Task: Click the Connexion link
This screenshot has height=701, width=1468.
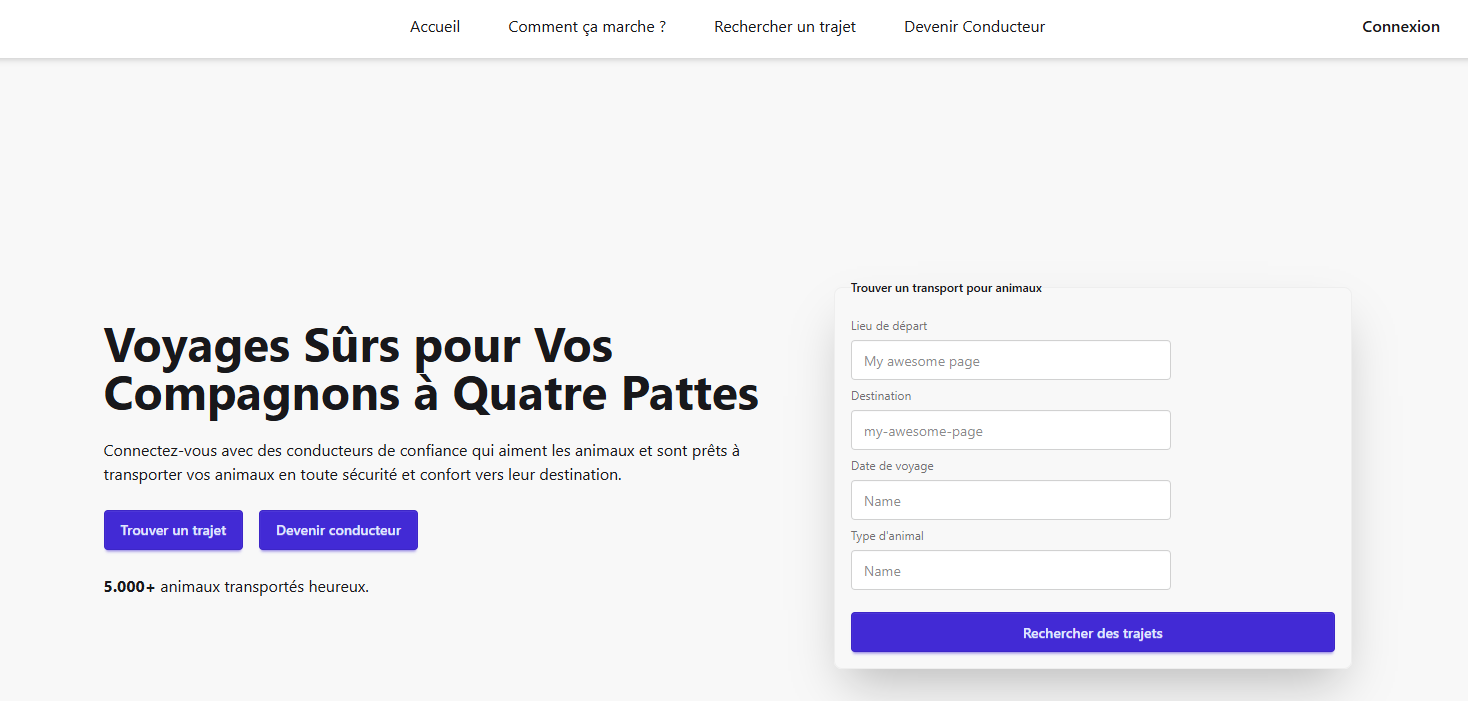Action: pyautogui.click(x=1400, y=27)
